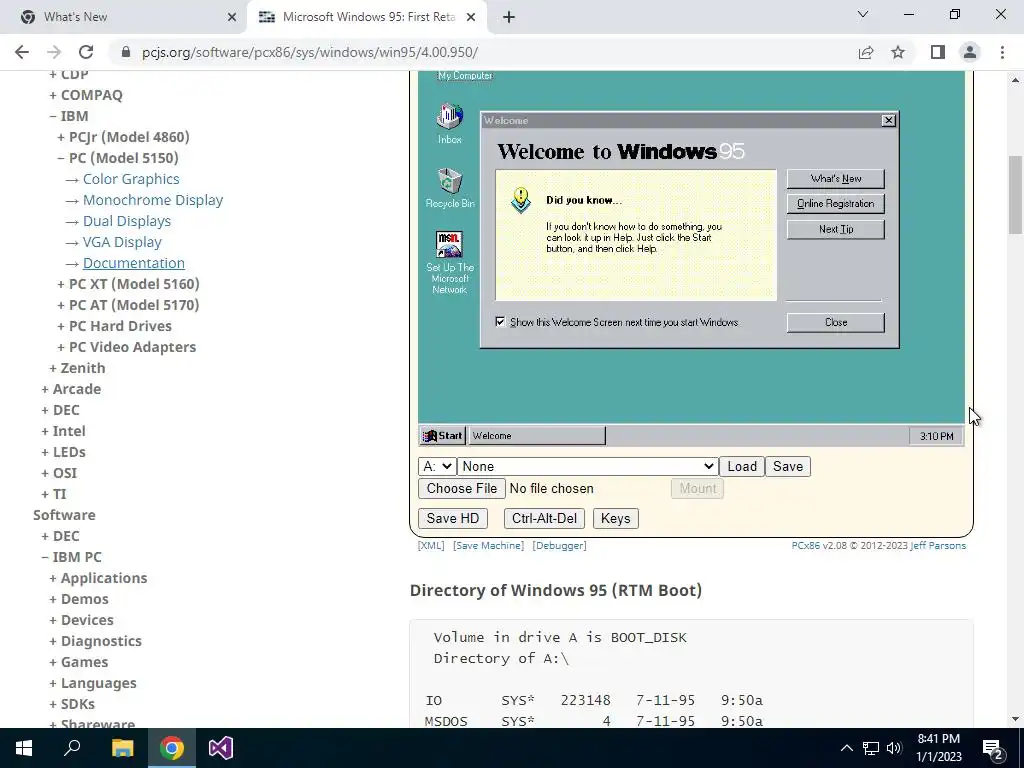Open the volume tray icon

click(x=894, y=748)
